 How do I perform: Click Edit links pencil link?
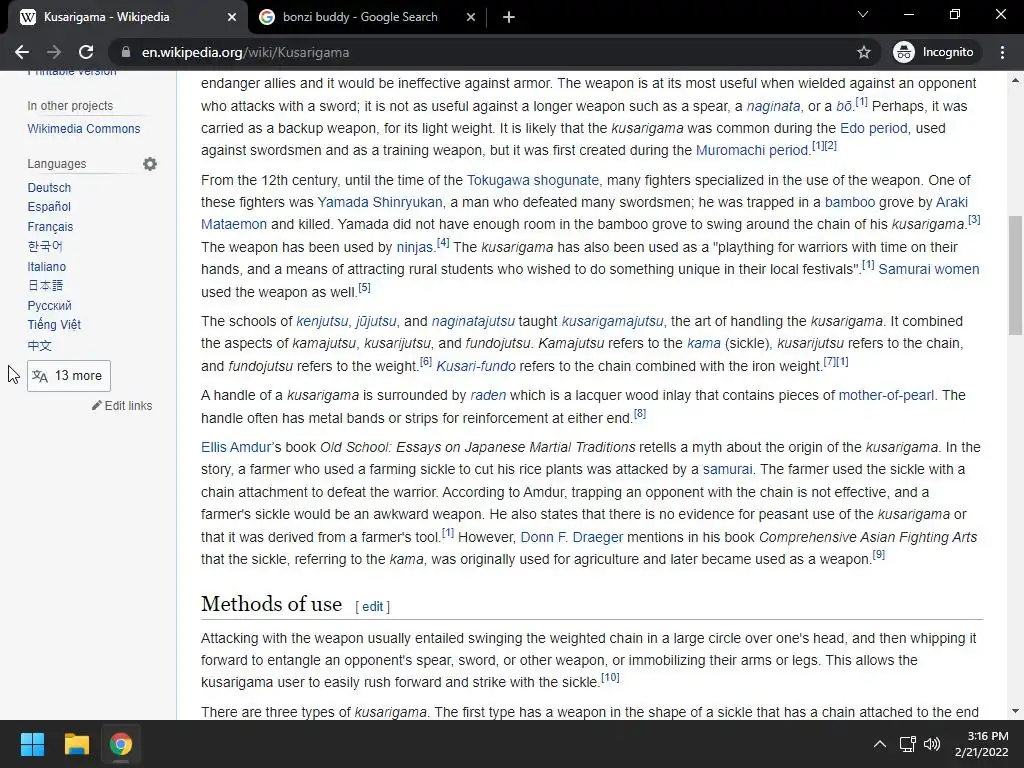[x=122, y=406]
